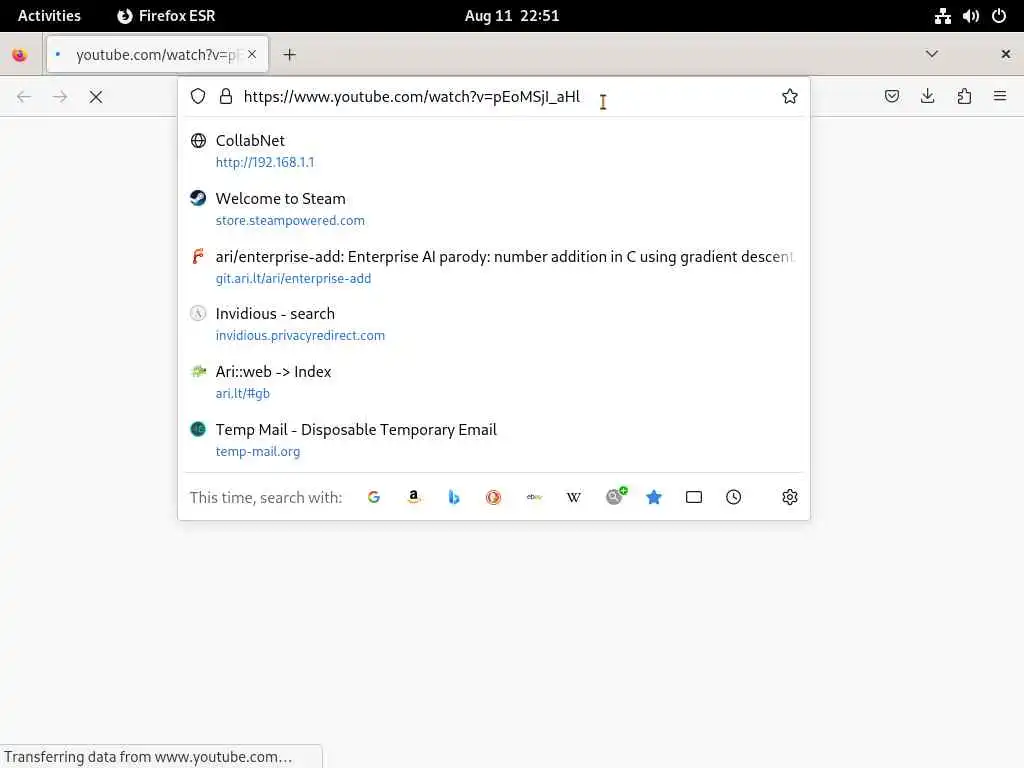Viewport: 1024px width, 768px height.
Task: Open the Firefox ESR app menu
Action: pyautogui.click(x=167, y=16)
